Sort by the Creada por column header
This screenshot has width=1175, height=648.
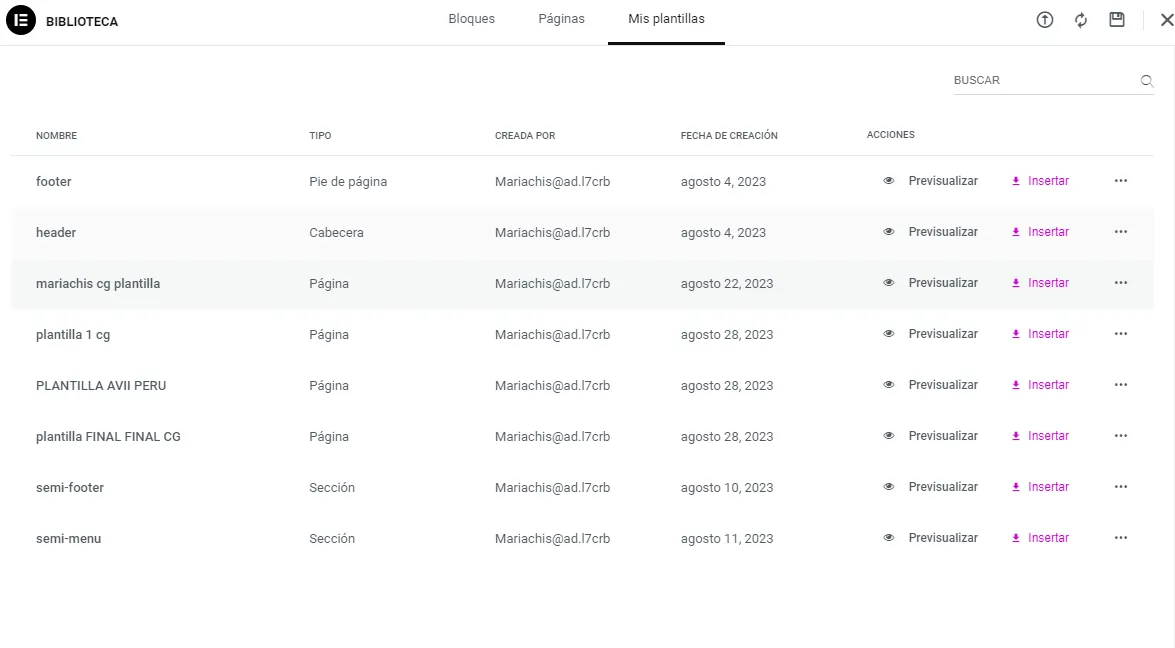(x=525, y=136)
